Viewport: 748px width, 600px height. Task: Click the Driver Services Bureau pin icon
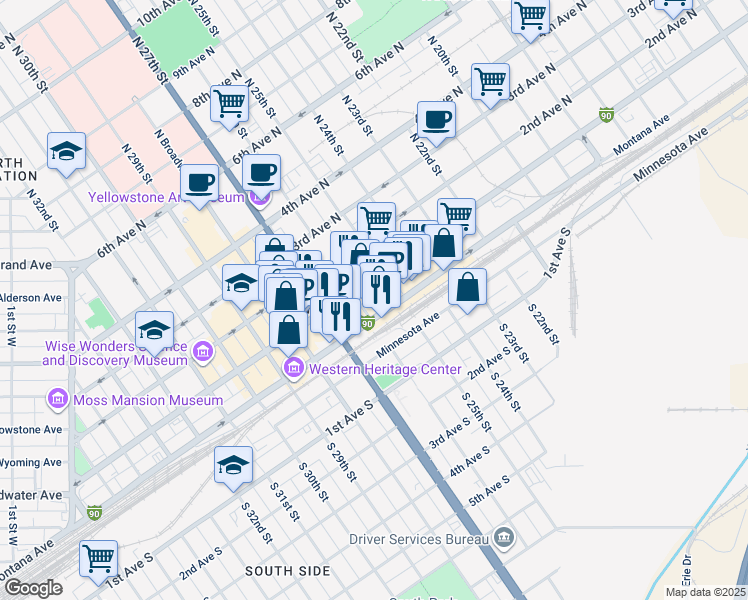click(x=504, y=538)
